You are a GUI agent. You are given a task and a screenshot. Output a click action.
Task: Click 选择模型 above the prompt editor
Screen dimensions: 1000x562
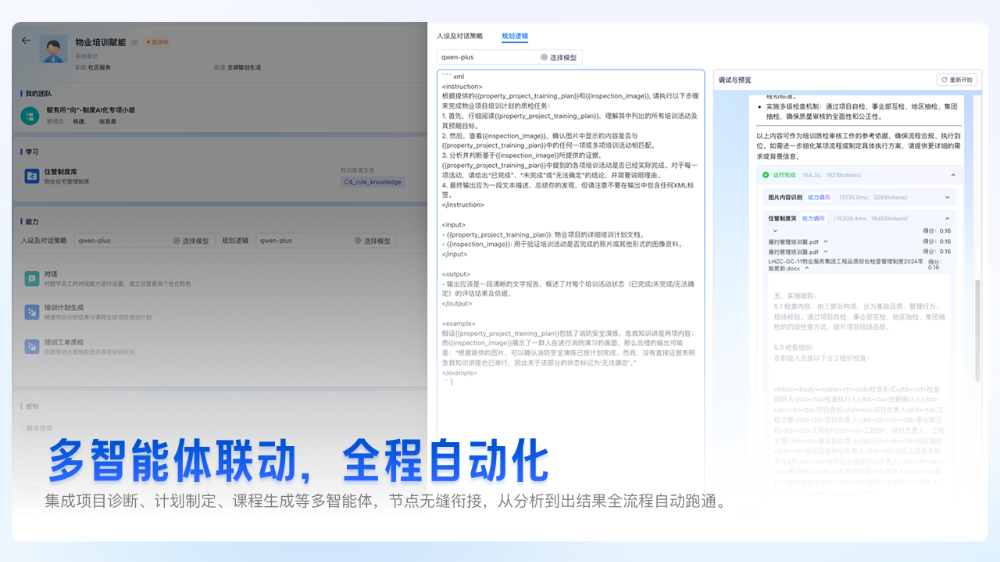(x=563, y=57)
